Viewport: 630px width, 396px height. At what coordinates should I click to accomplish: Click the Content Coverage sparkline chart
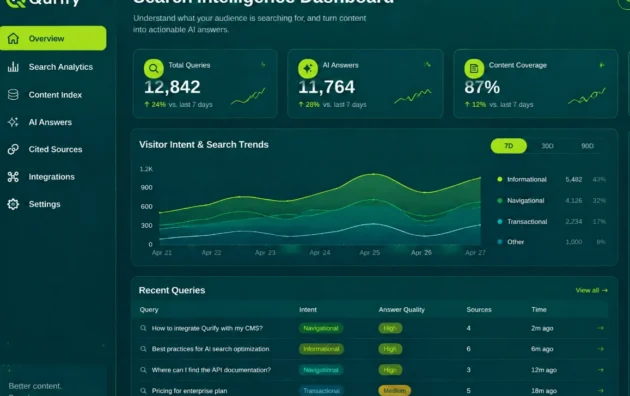pos(587,96)
